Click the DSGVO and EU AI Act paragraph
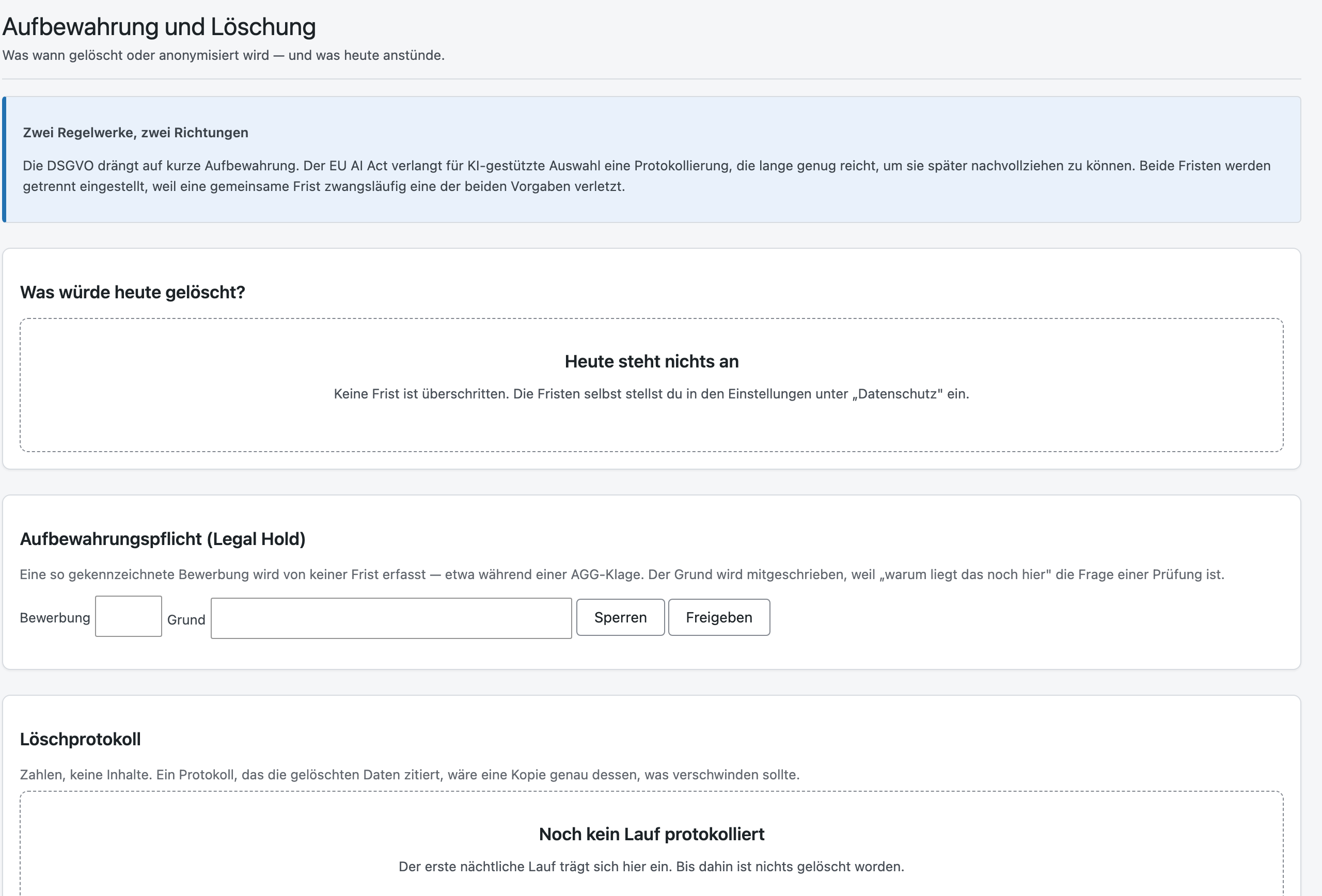1322x896 pixels. tap(647, 175)
